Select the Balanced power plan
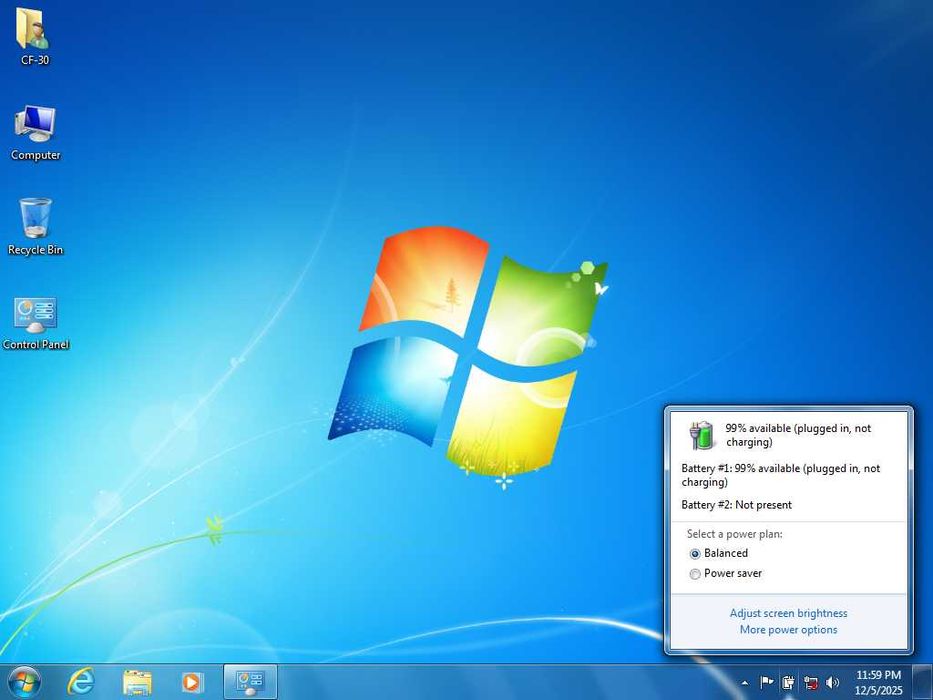This screenshot has height=700, width=933. click(718, 554)
